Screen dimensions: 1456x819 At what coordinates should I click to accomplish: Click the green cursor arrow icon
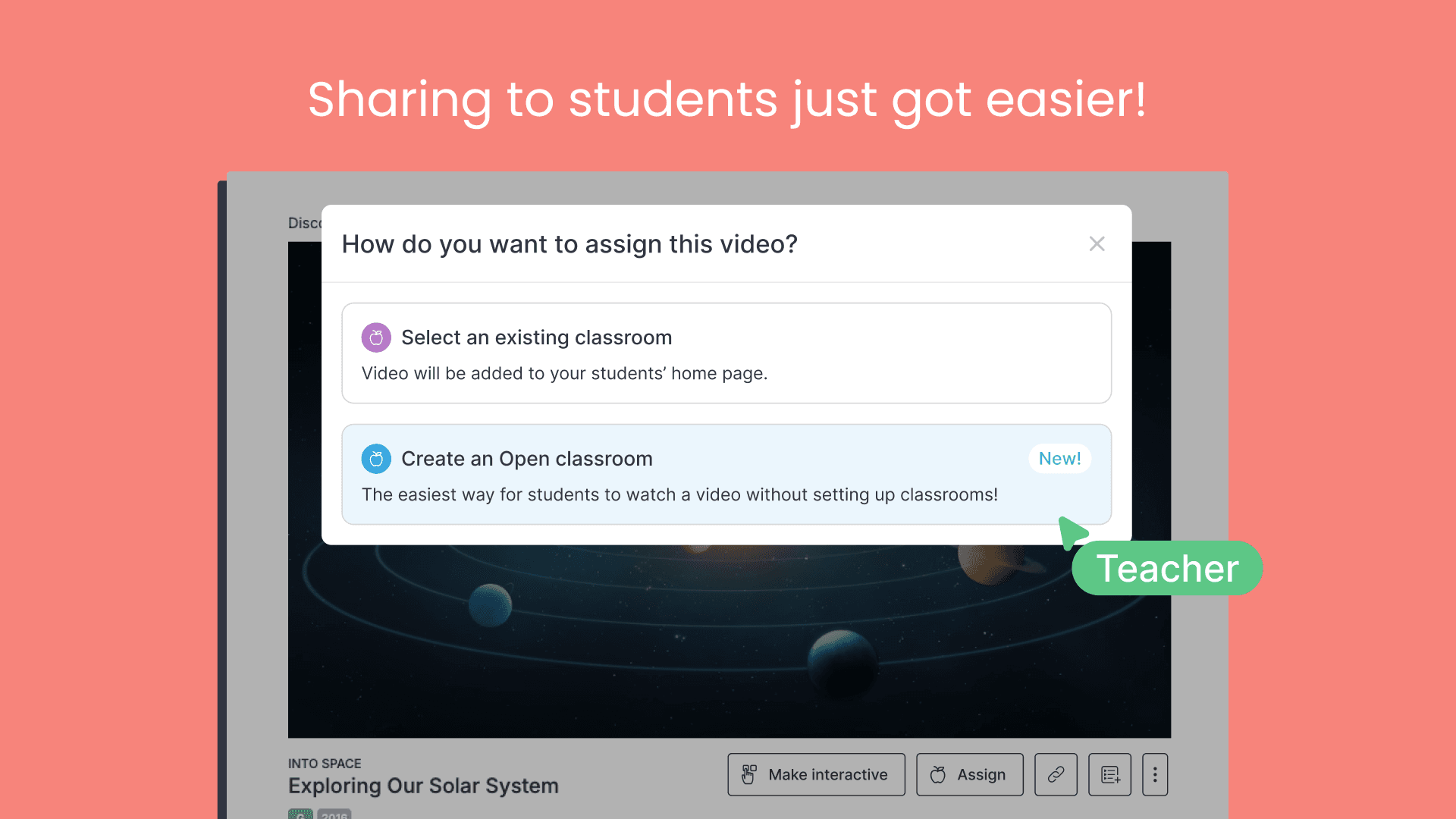[x=1072, y=532]
